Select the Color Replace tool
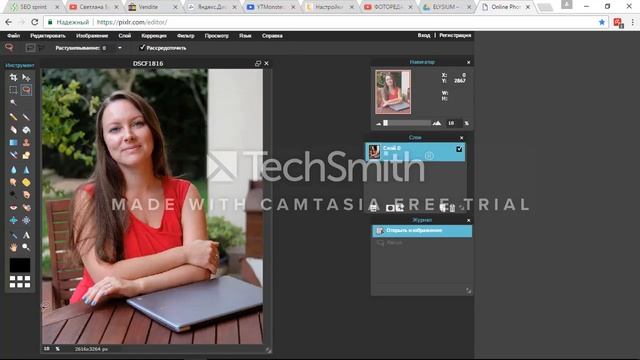Screen dimensions: 640x360 (x=13, y=155)
